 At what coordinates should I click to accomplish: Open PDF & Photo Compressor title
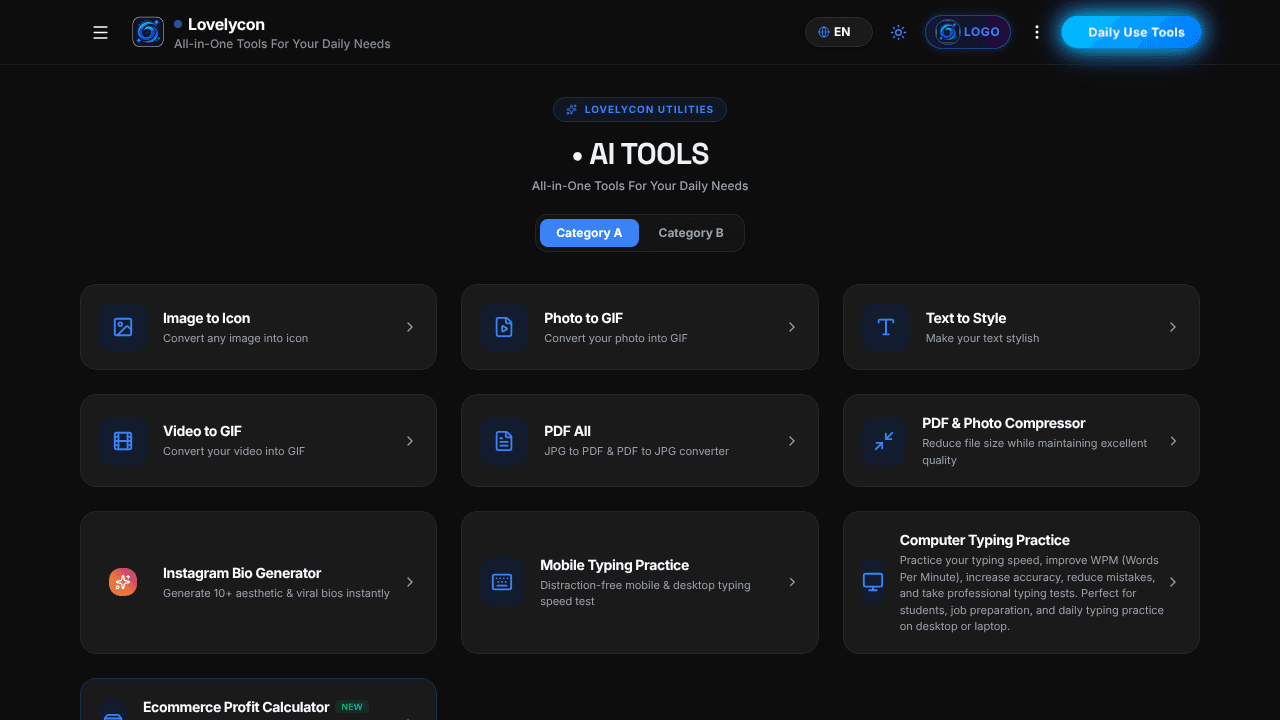[x=1003, y=423]
